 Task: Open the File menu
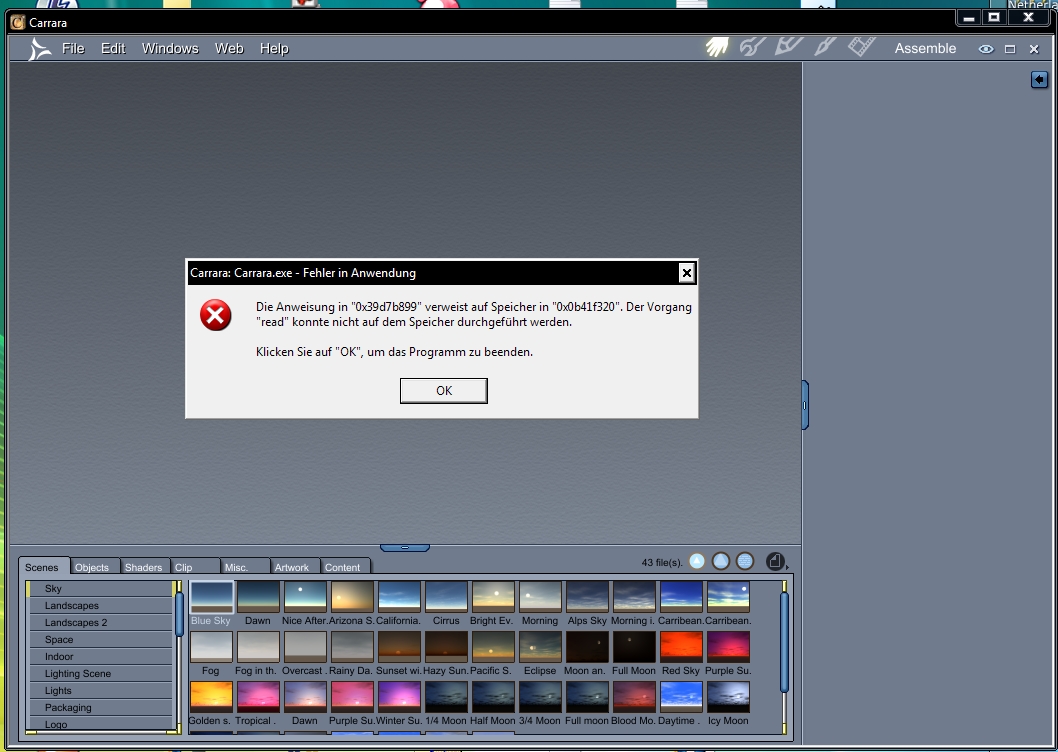73,49
